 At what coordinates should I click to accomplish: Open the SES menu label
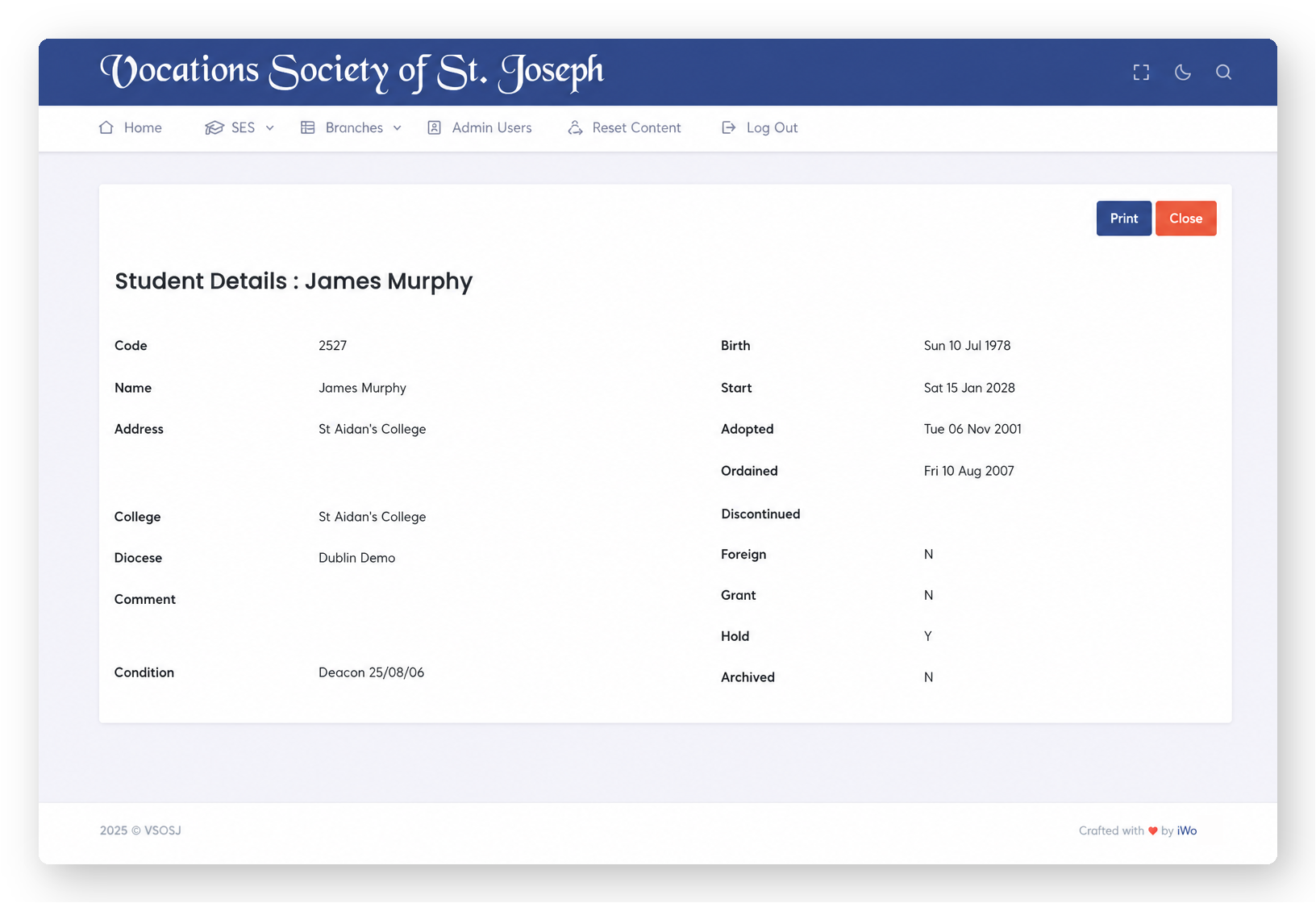coord(243,127)
